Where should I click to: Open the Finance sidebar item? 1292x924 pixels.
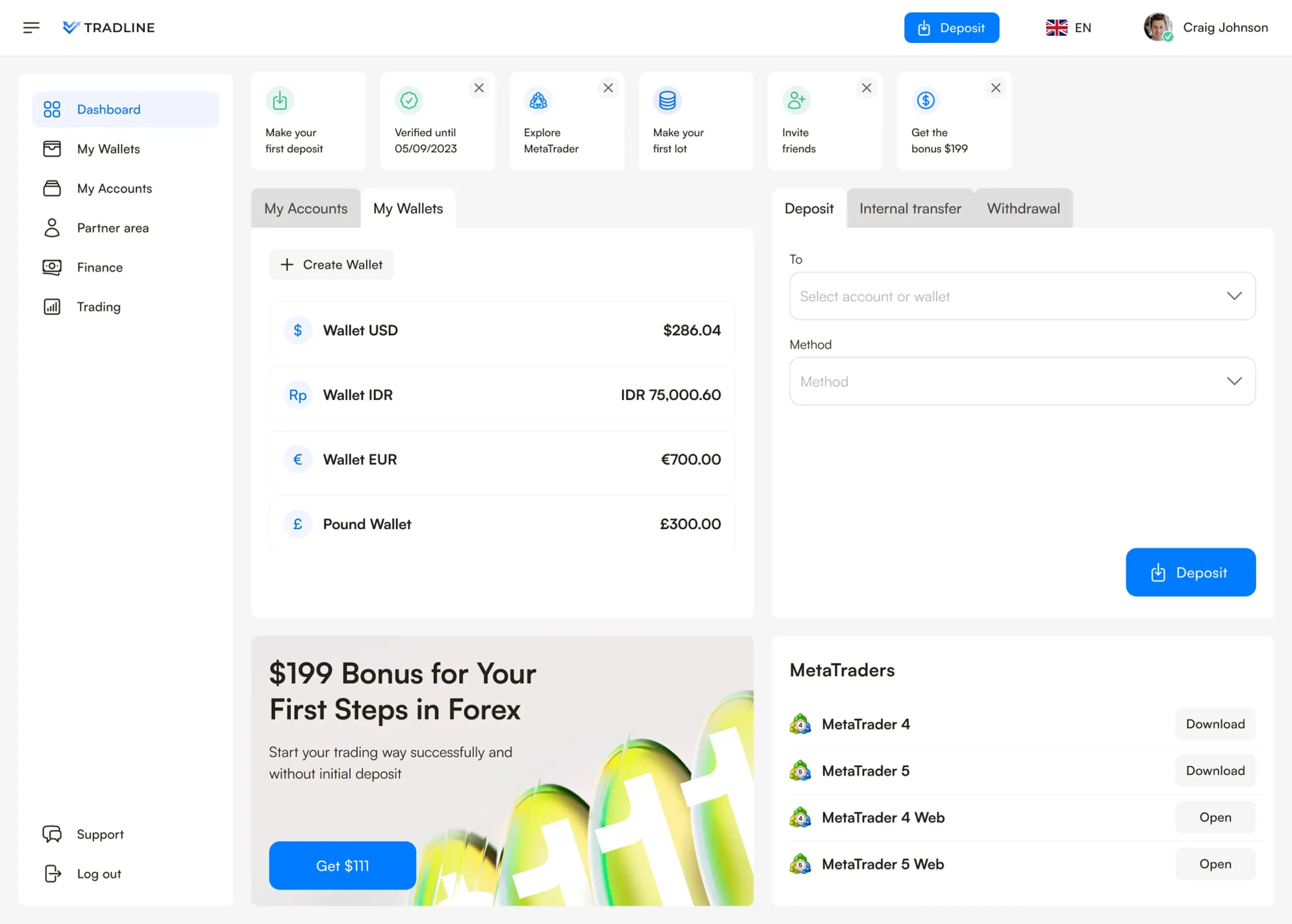(x=99, y=267)
